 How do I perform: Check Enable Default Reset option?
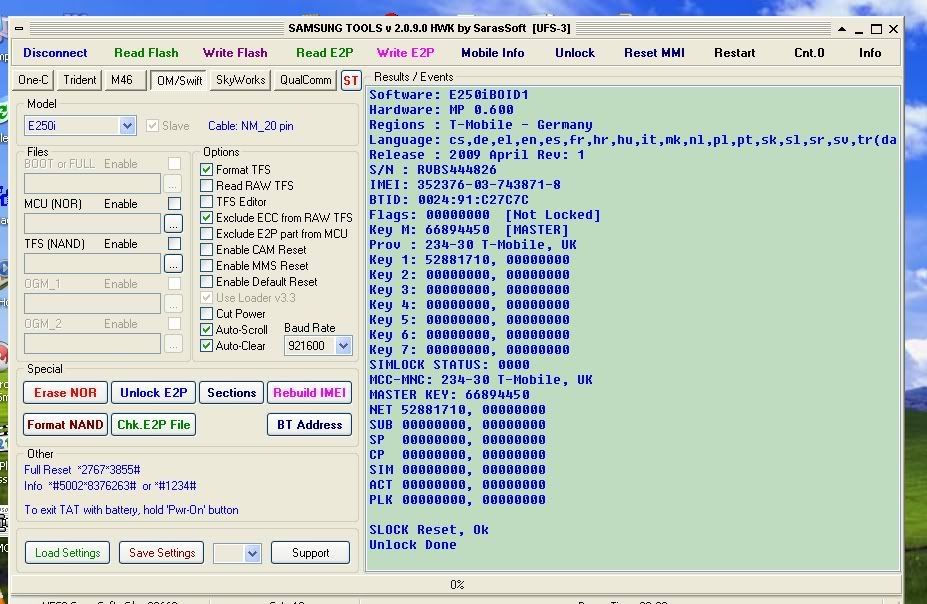click(206, 281)
